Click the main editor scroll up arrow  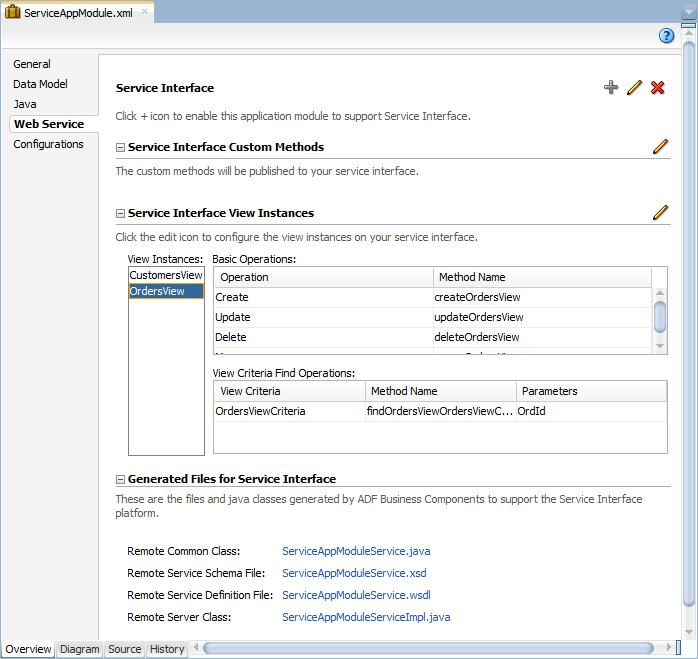point(689,33)
